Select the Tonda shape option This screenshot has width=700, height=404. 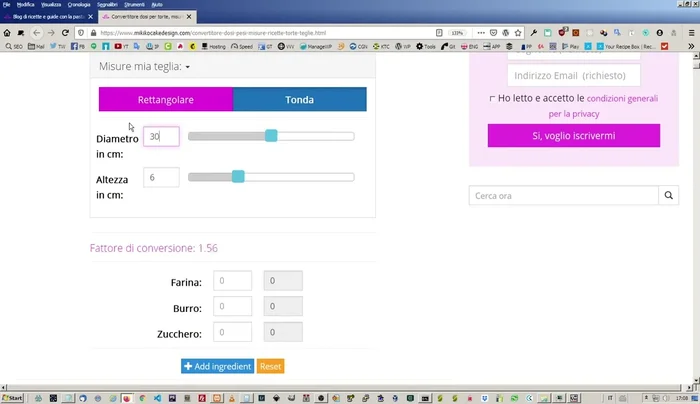(299, 99)
